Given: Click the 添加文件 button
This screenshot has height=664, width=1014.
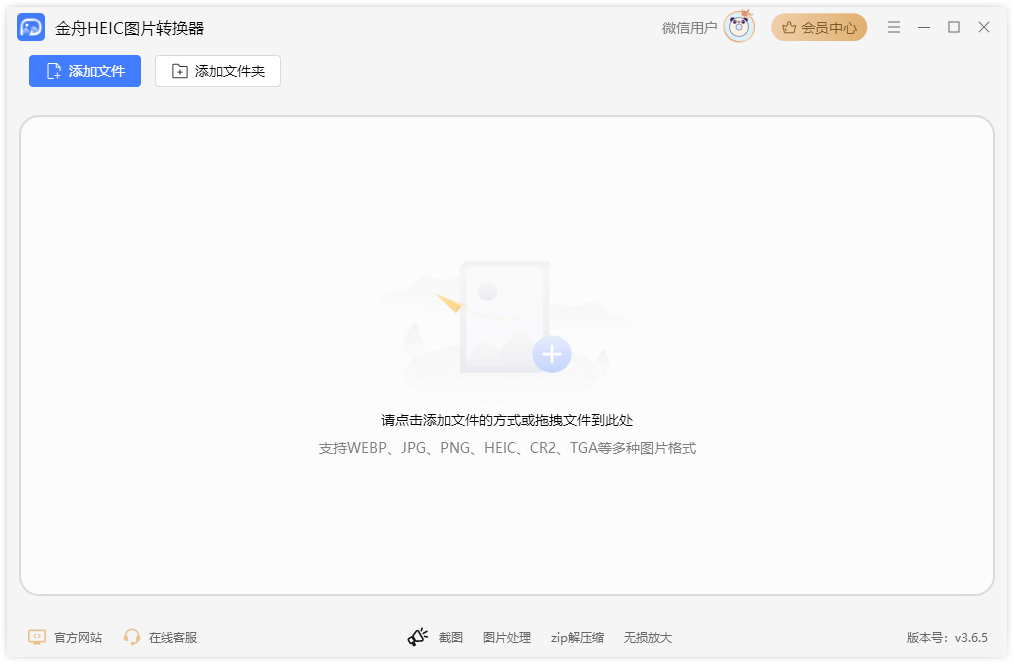Looking at the screenshot, I should 84,71.
